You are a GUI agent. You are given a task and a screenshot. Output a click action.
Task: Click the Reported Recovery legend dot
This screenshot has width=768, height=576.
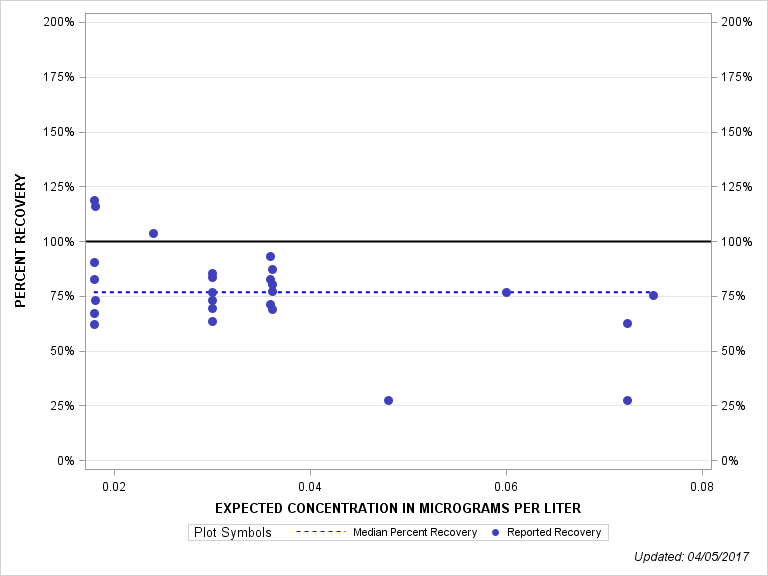tap(495, 532)
